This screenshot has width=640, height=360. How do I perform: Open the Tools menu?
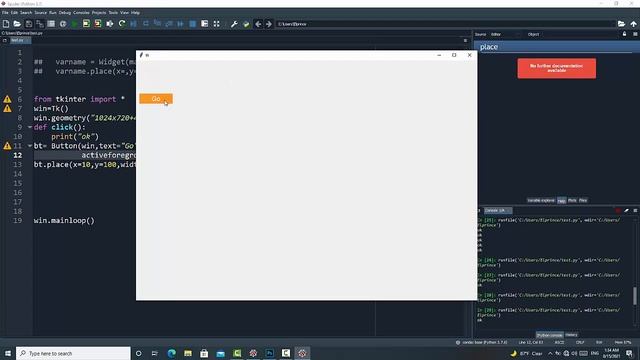113,13
